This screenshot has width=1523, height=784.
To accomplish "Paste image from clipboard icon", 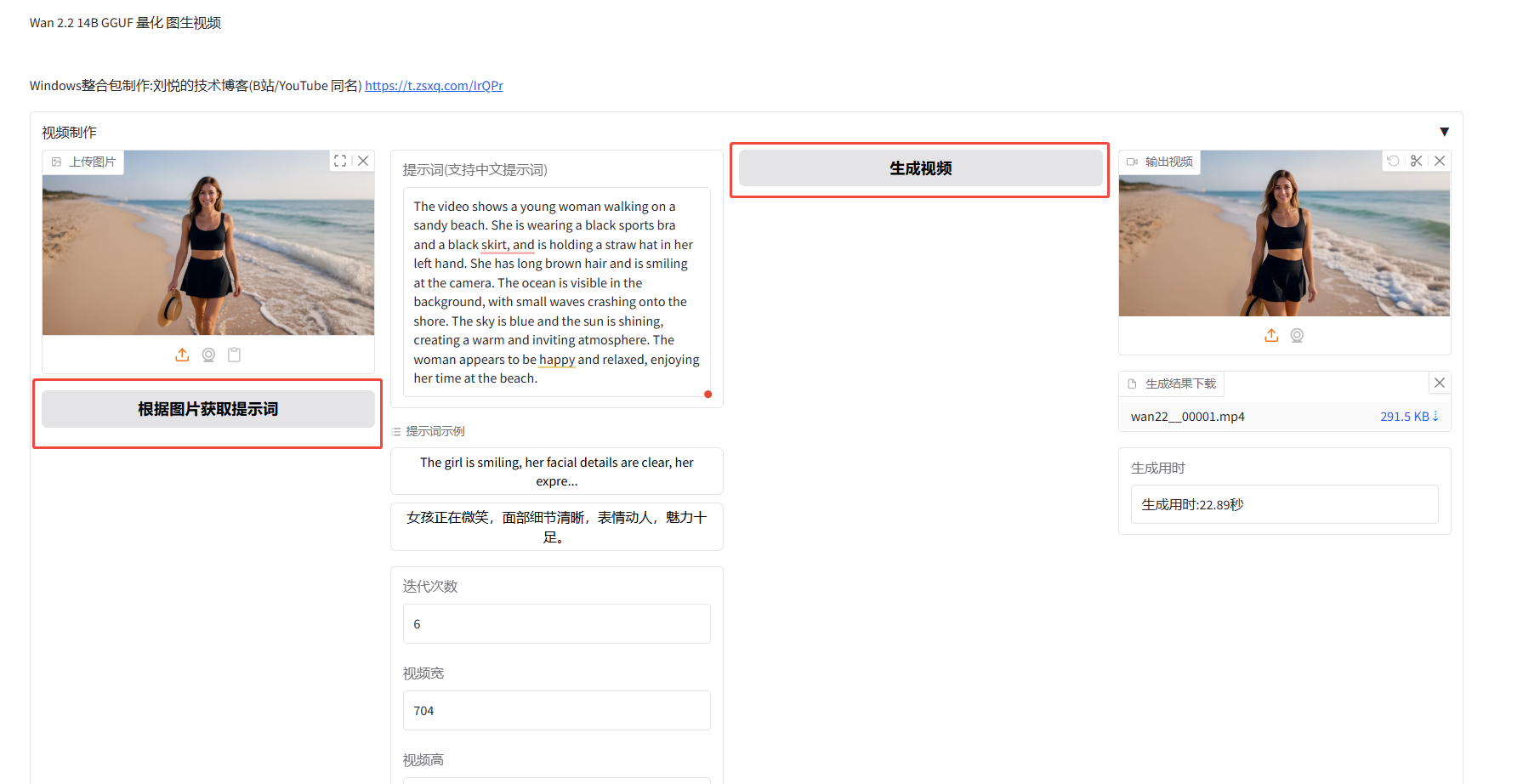I will [x=234, y=355].
